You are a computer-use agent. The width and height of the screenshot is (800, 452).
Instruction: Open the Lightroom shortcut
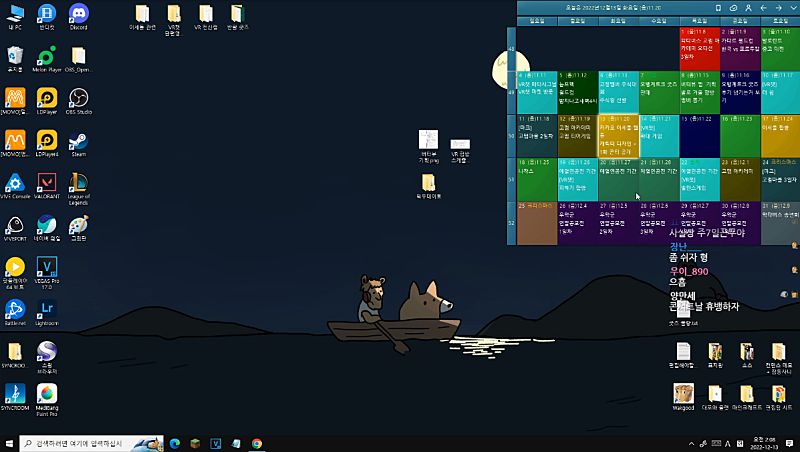pyautogui.click(x=46, y=309)
